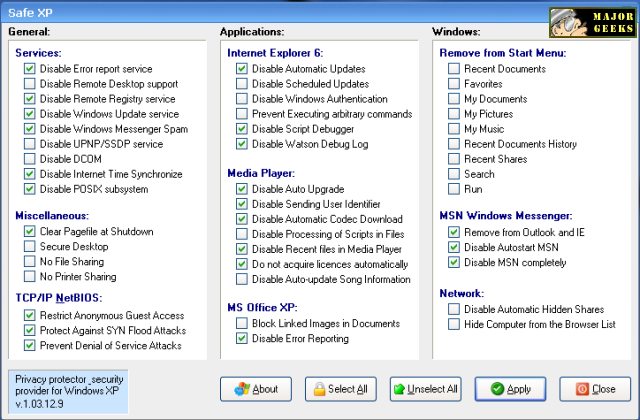Click the About button with Windows logo
Viewport: 640px width, 420px height.
[x=256, y=389]
